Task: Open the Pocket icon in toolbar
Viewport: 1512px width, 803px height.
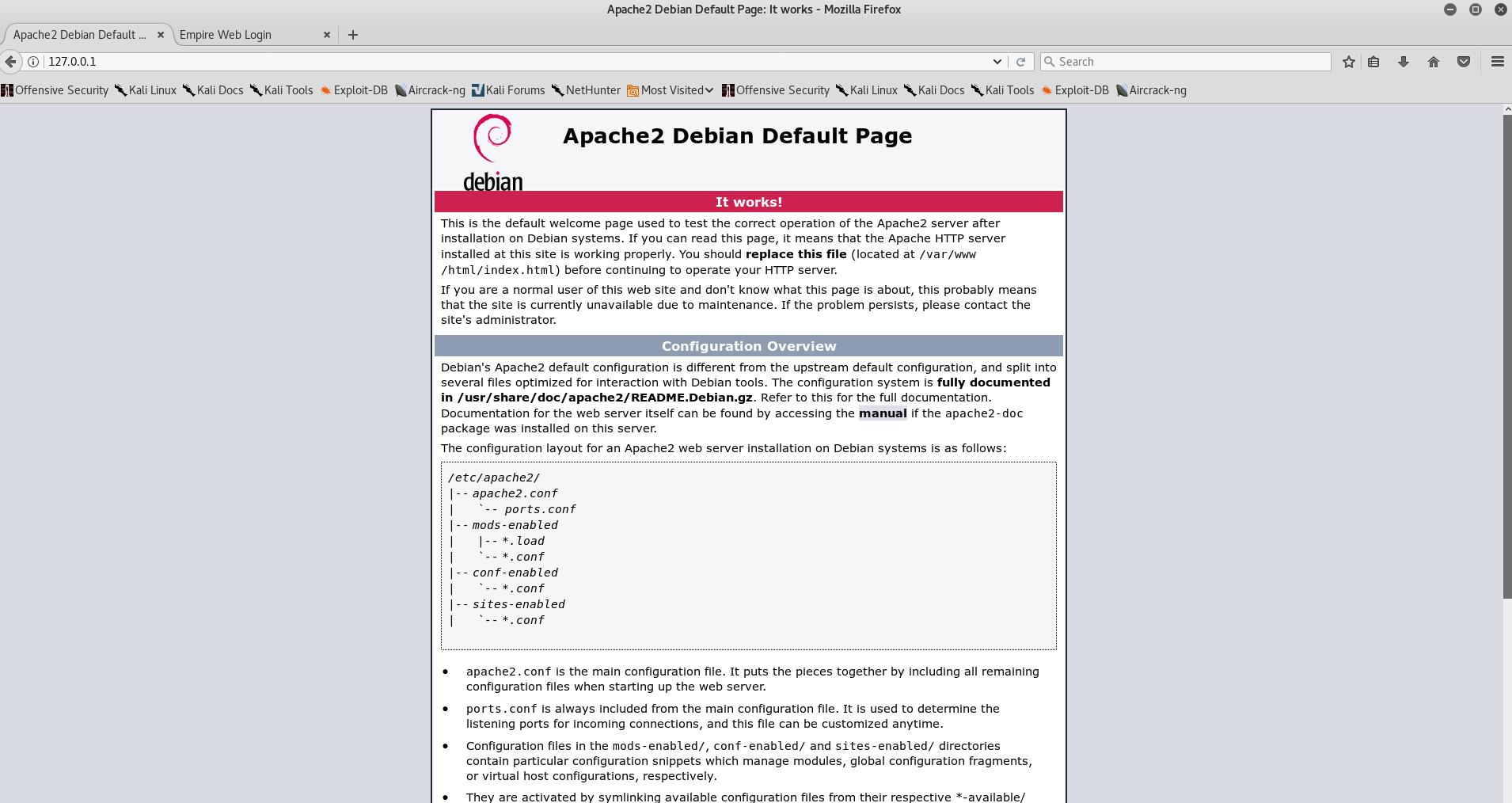Action: tap(1464, 62)
